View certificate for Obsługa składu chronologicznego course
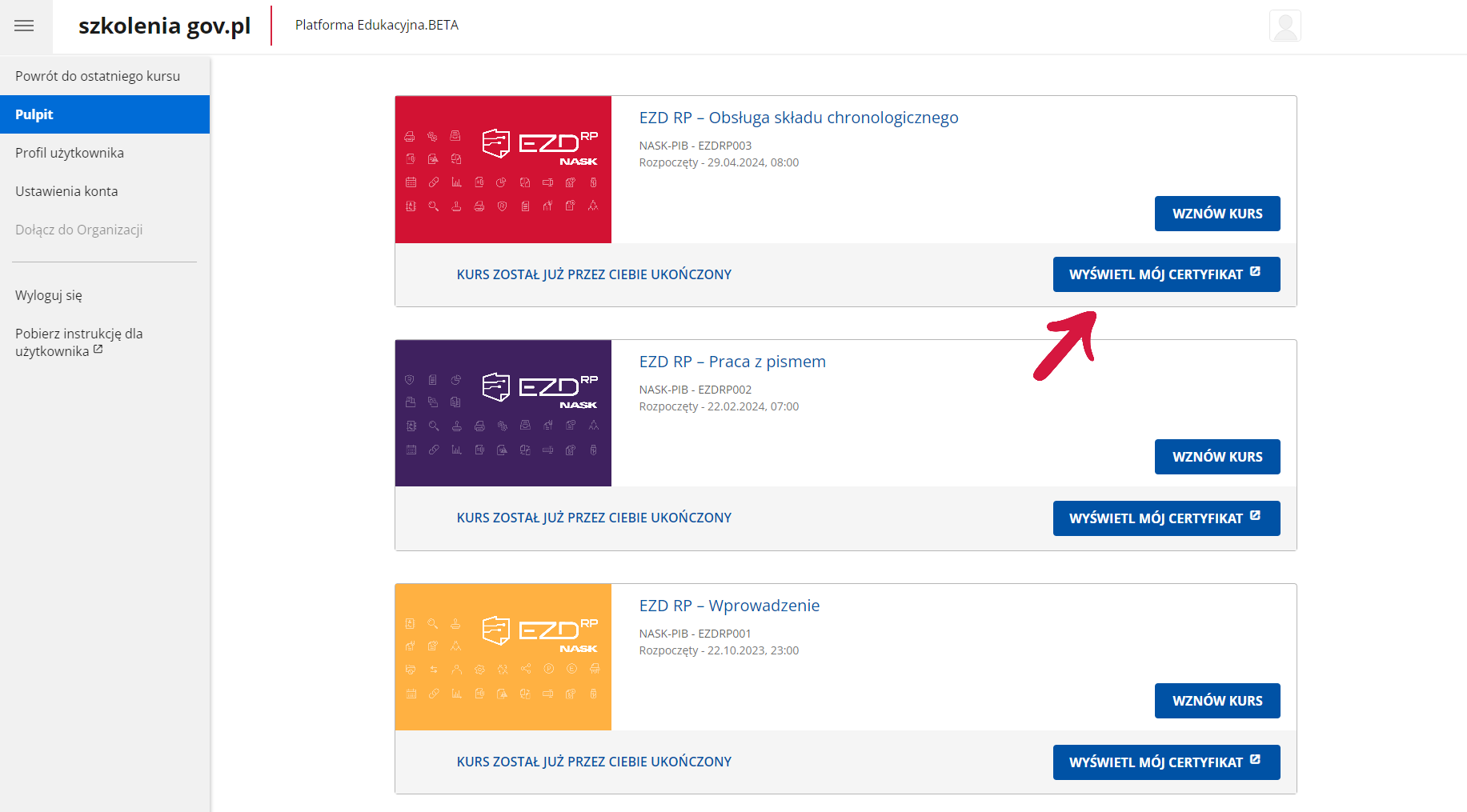1467x812 pixels. [x=1165, y=274]
